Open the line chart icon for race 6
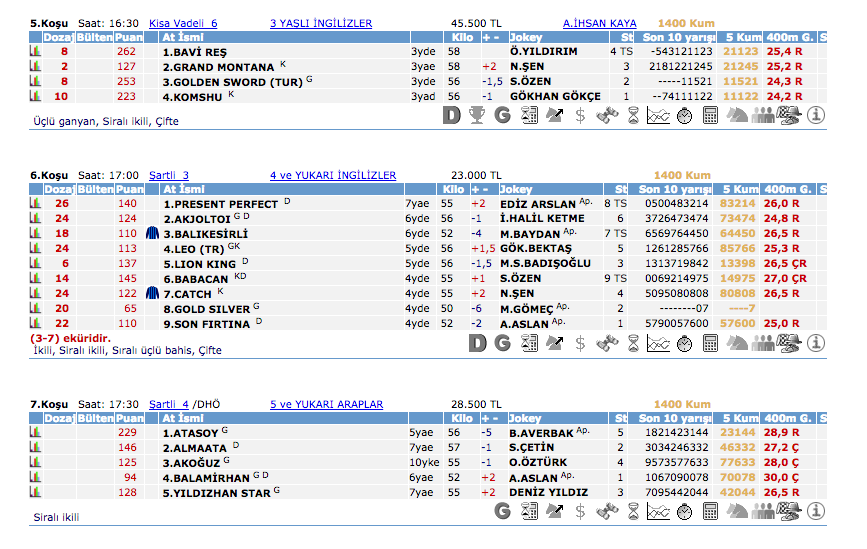 coord(658,343)
